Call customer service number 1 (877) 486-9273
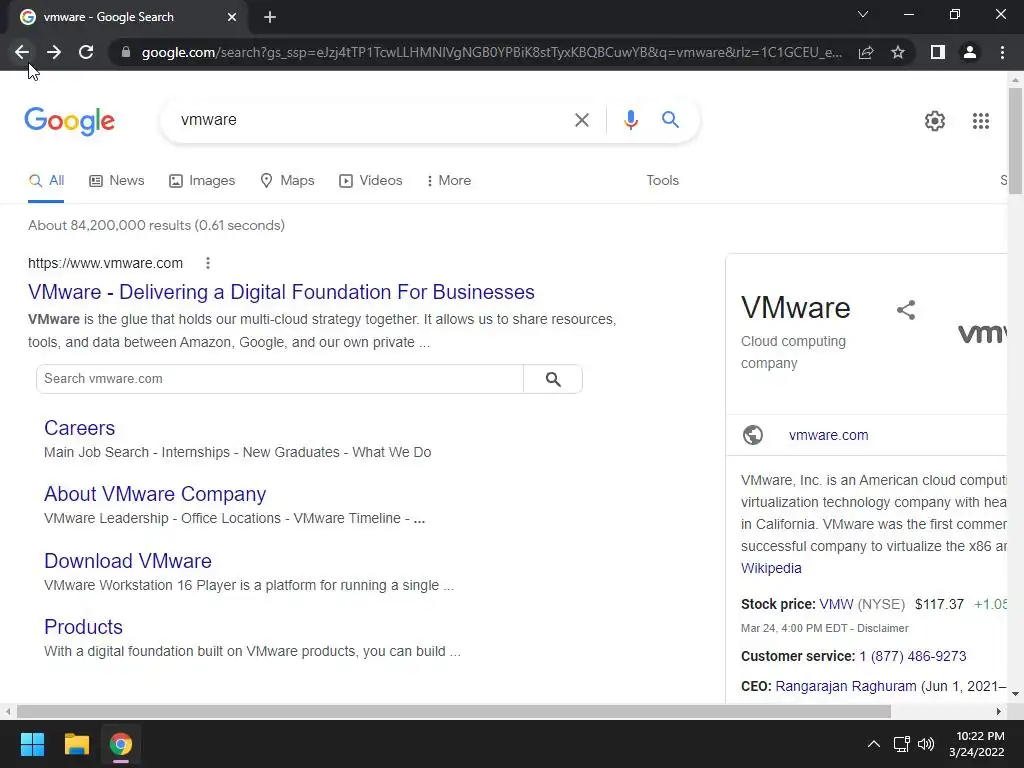 [912, 656]
